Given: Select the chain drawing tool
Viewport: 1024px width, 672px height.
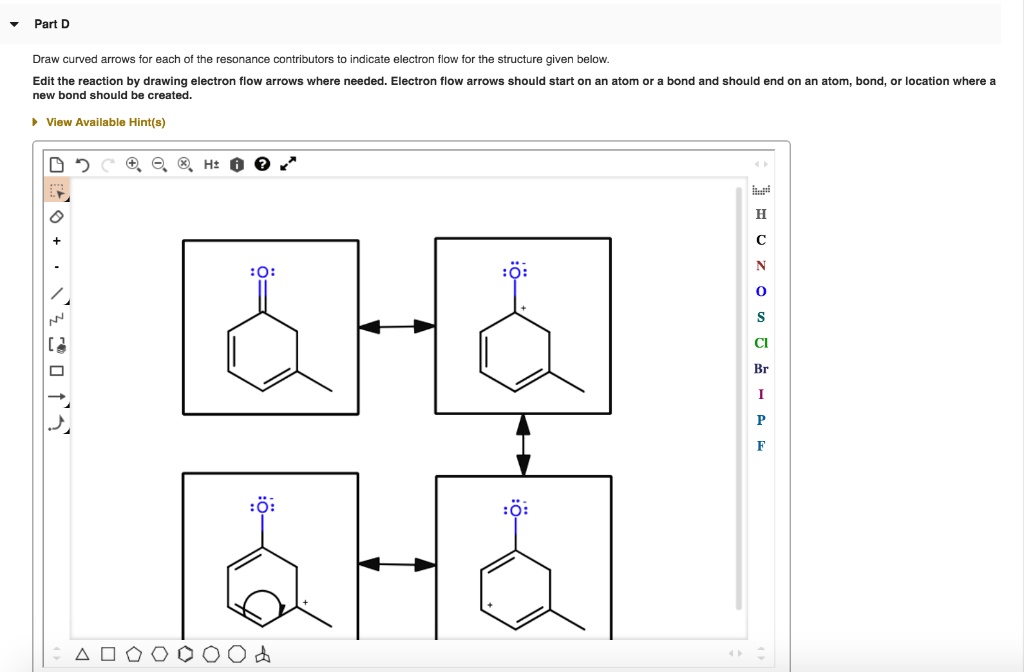Looking at the screenshot, I should pyautogui.click(x=57, y=319).
